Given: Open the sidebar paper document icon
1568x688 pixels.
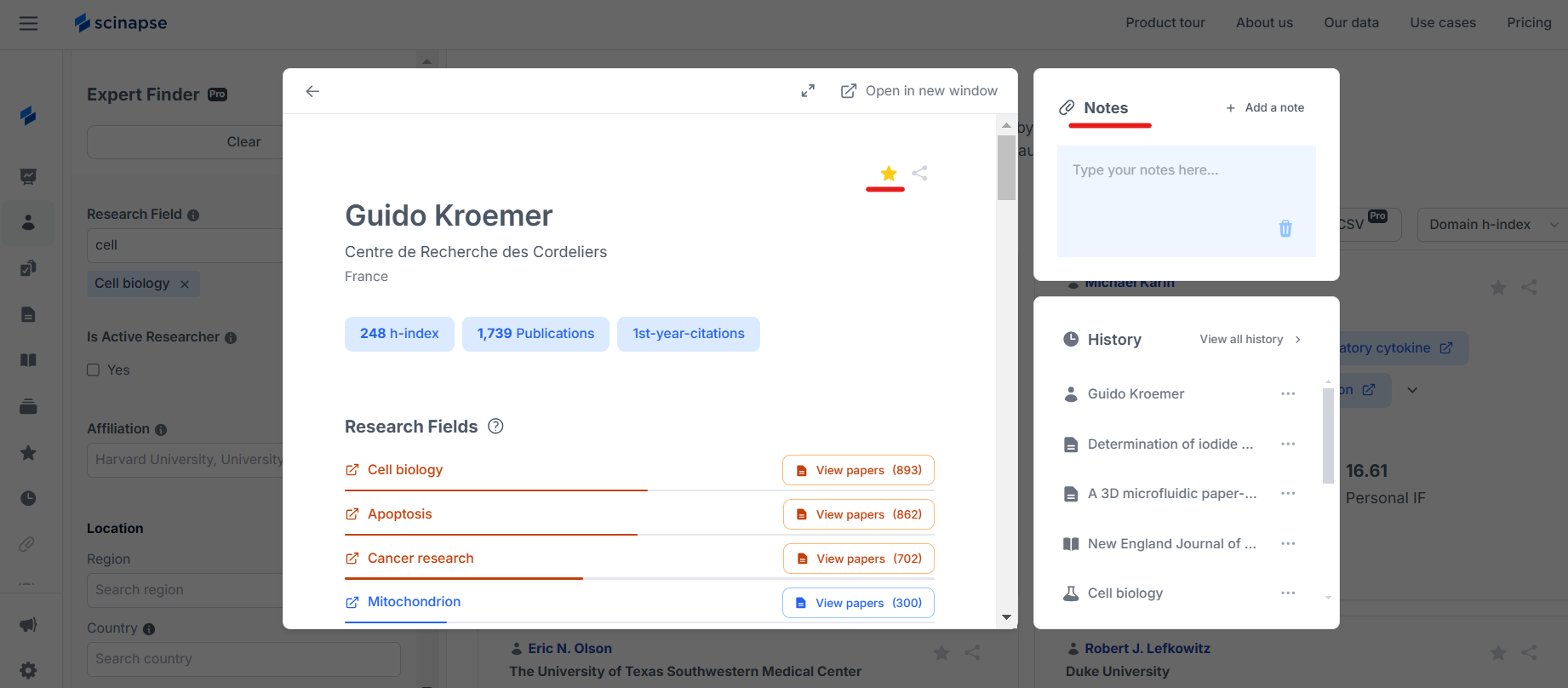Looking at the screenshot, I should [28, 314].
